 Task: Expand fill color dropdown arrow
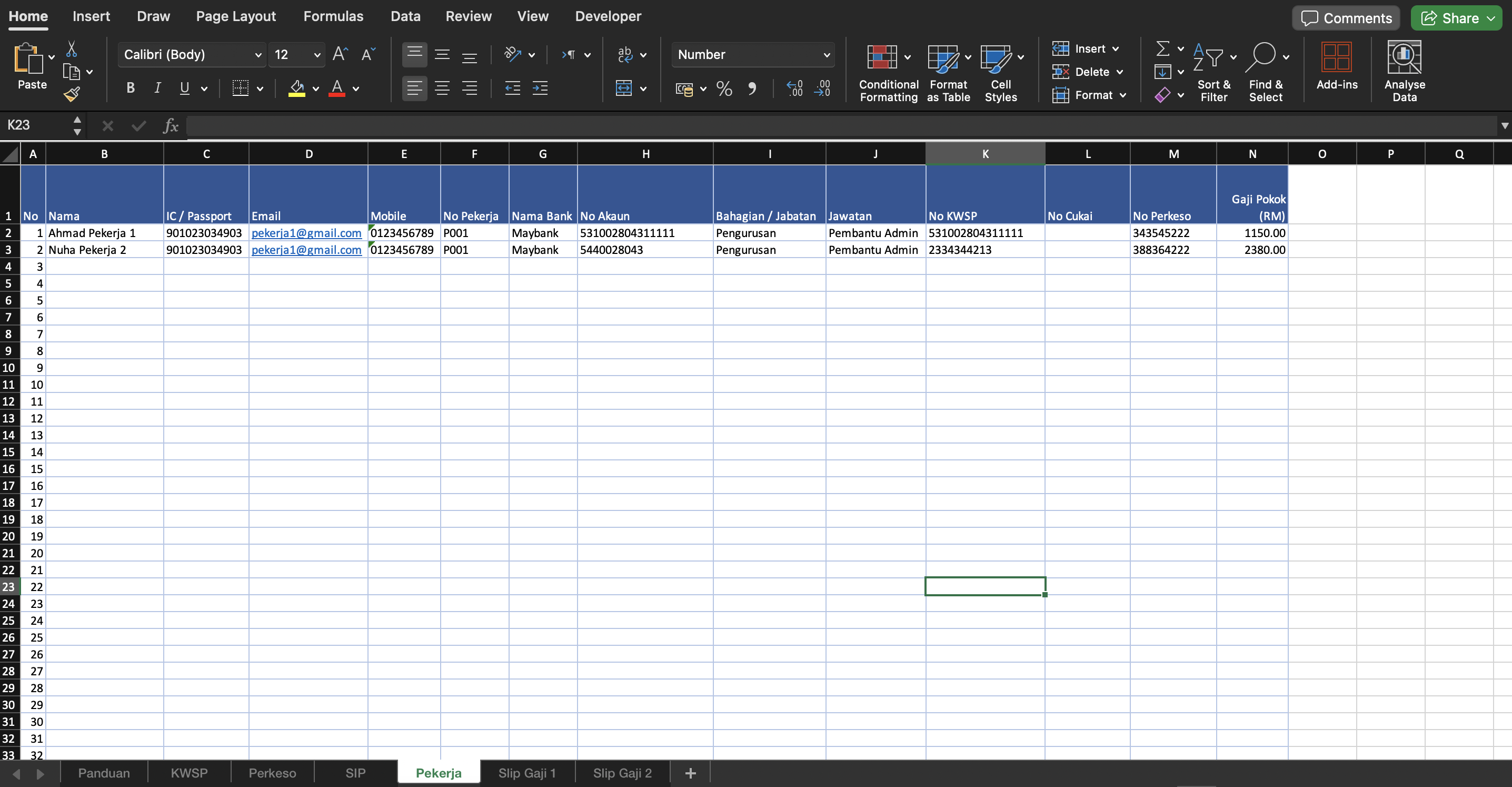(316, 88)
